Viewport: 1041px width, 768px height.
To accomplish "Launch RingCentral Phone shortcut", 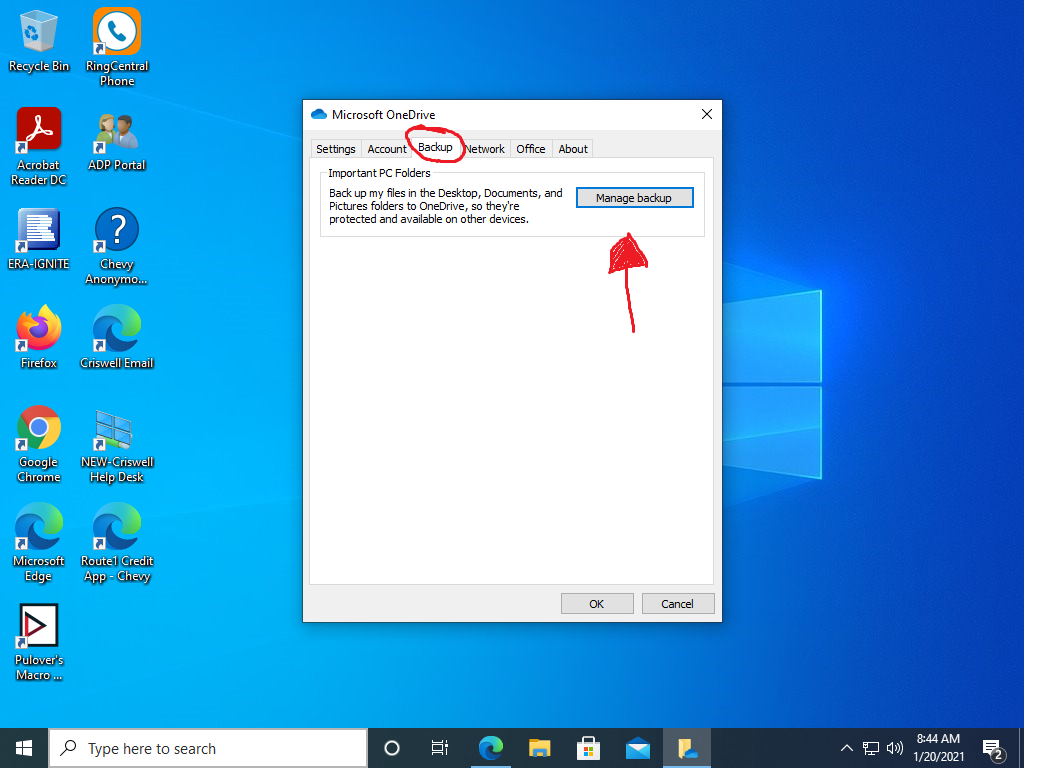I will click(117, 48).
